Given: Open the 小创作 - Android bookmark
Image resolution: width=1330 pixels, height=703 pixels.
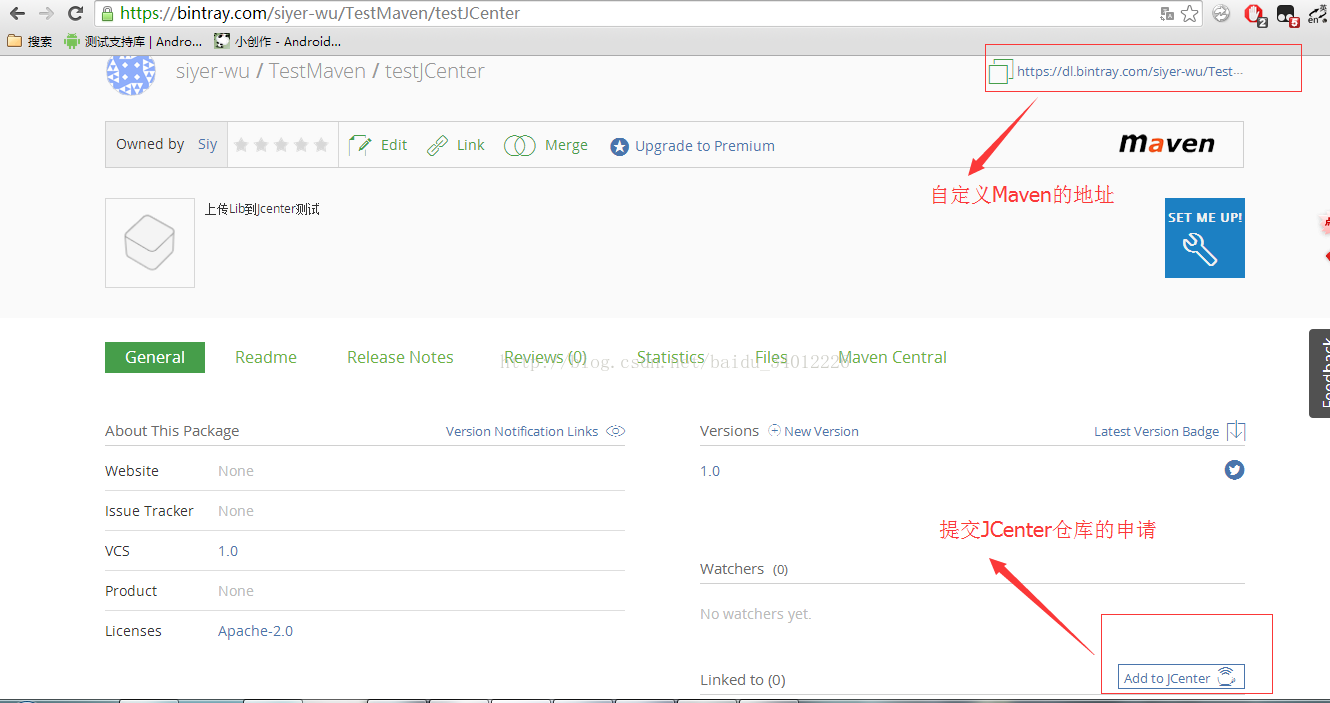Looking at the screenshot, I should (x=277, y=41).
